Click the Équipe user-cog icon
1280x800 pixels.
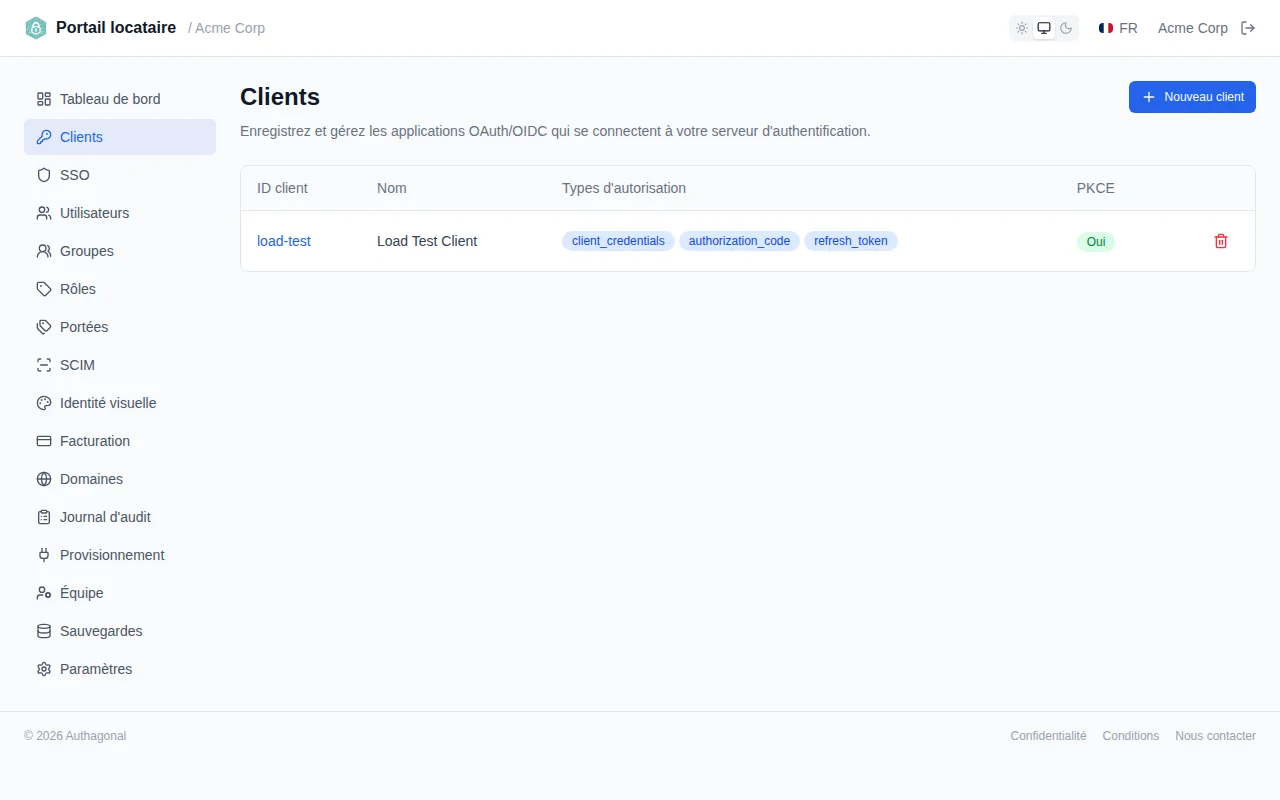(x=44, y=593)
